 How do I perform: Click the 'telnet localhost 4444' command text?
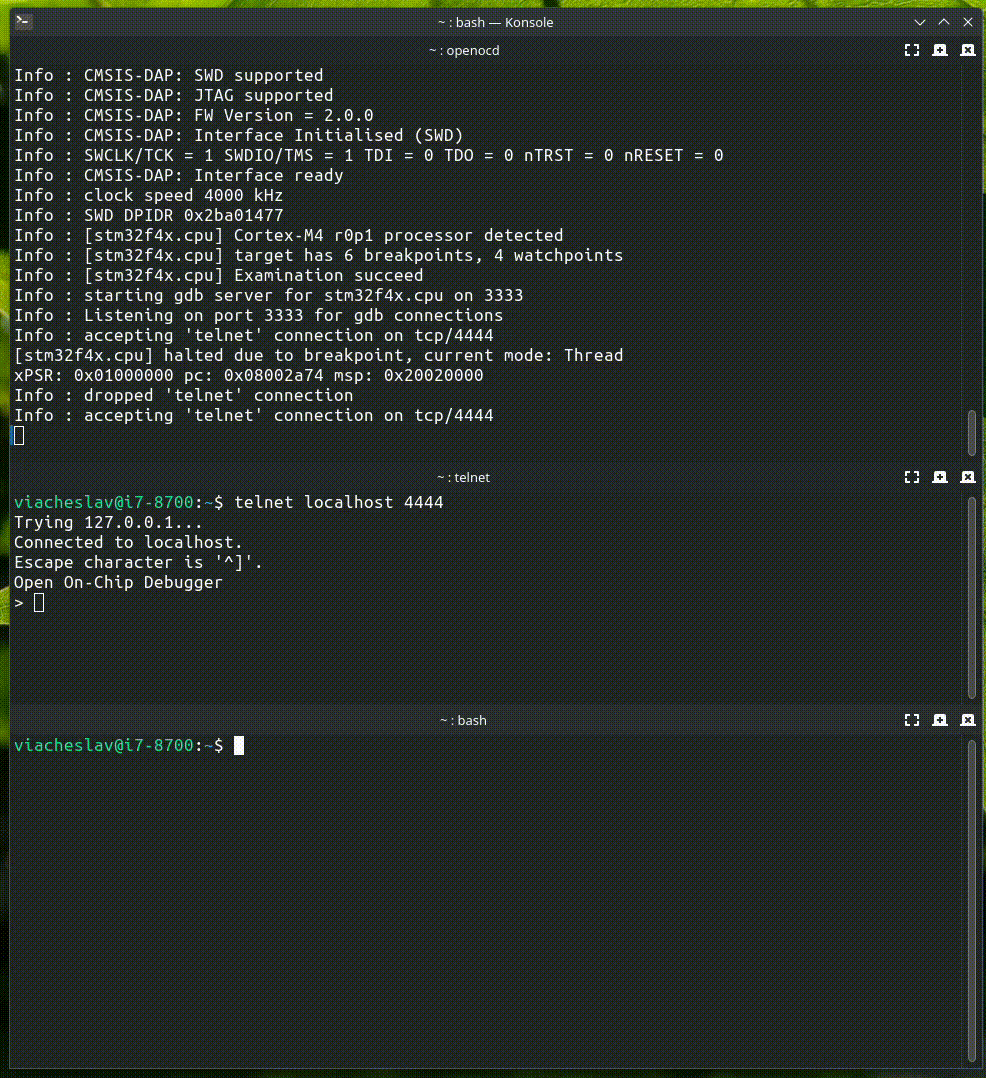point(339,503)
